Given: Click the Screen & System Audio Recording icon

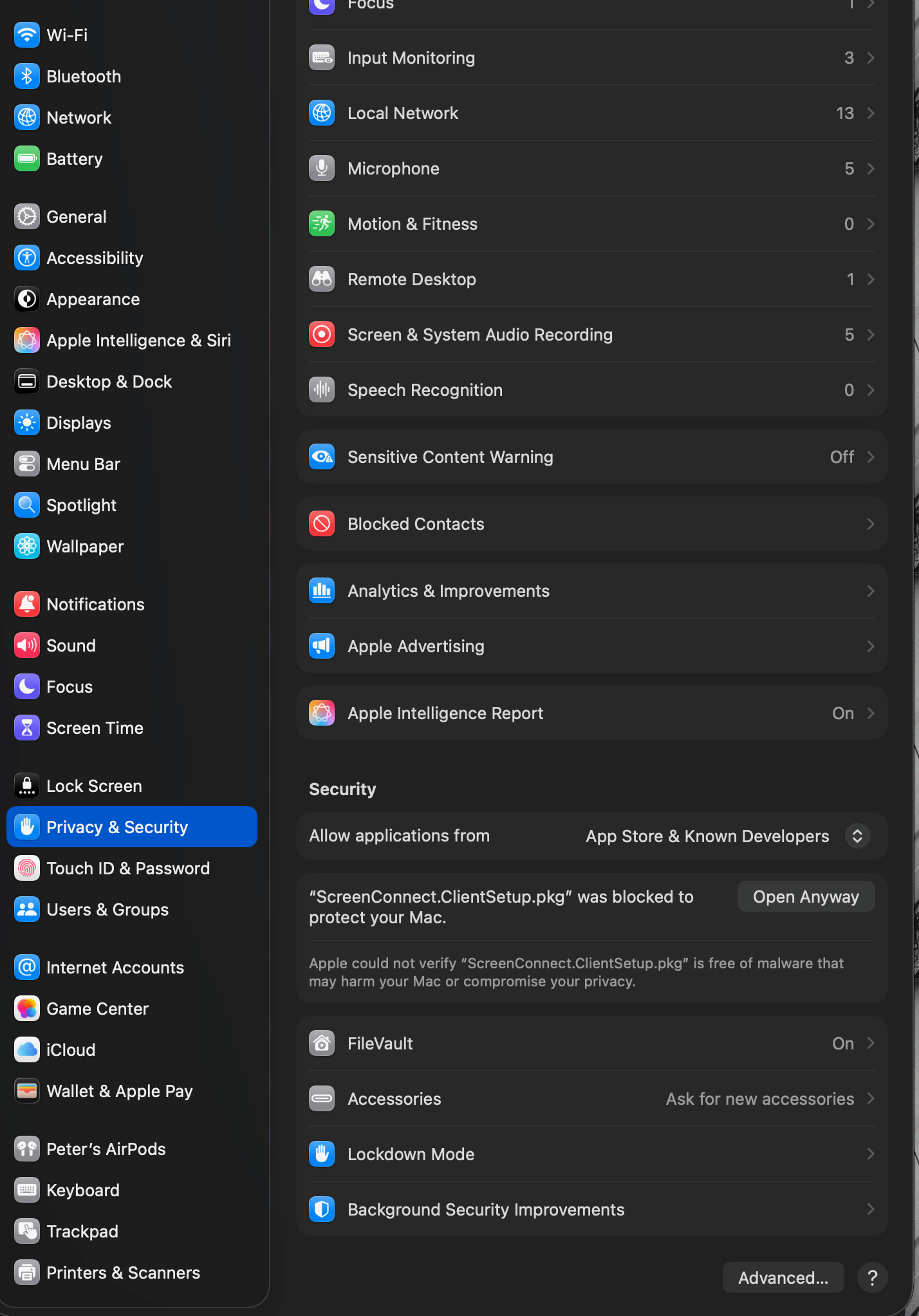Looking at the screenshot, I should point(322,335).
